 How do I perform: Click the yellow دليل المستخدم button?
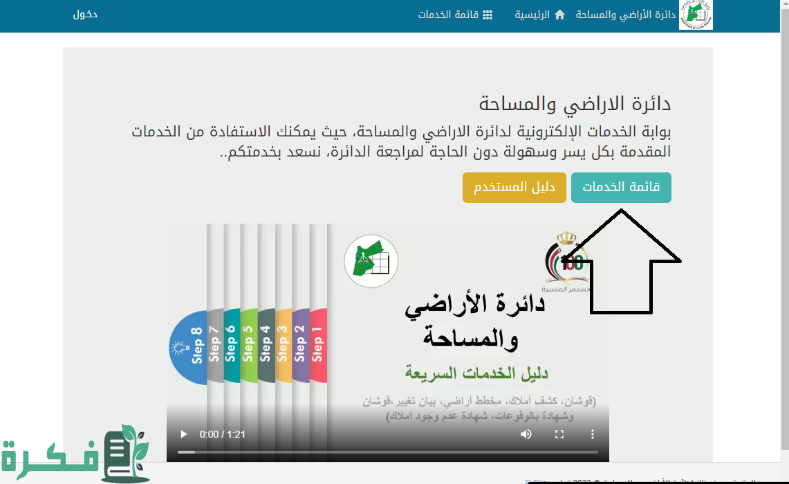tap(514, 187)
